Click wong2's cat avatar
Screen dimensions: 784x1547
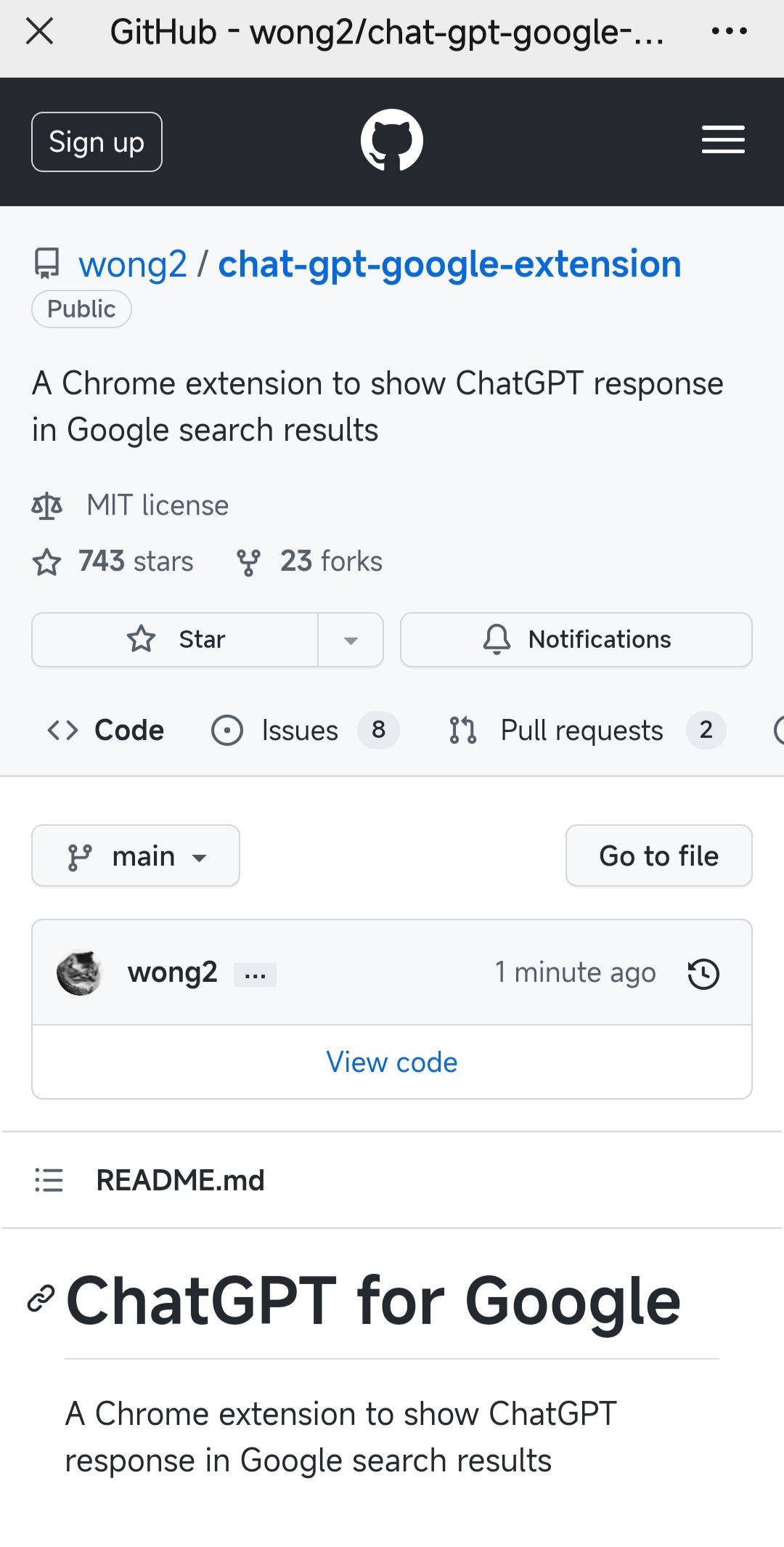coord(79,973)
